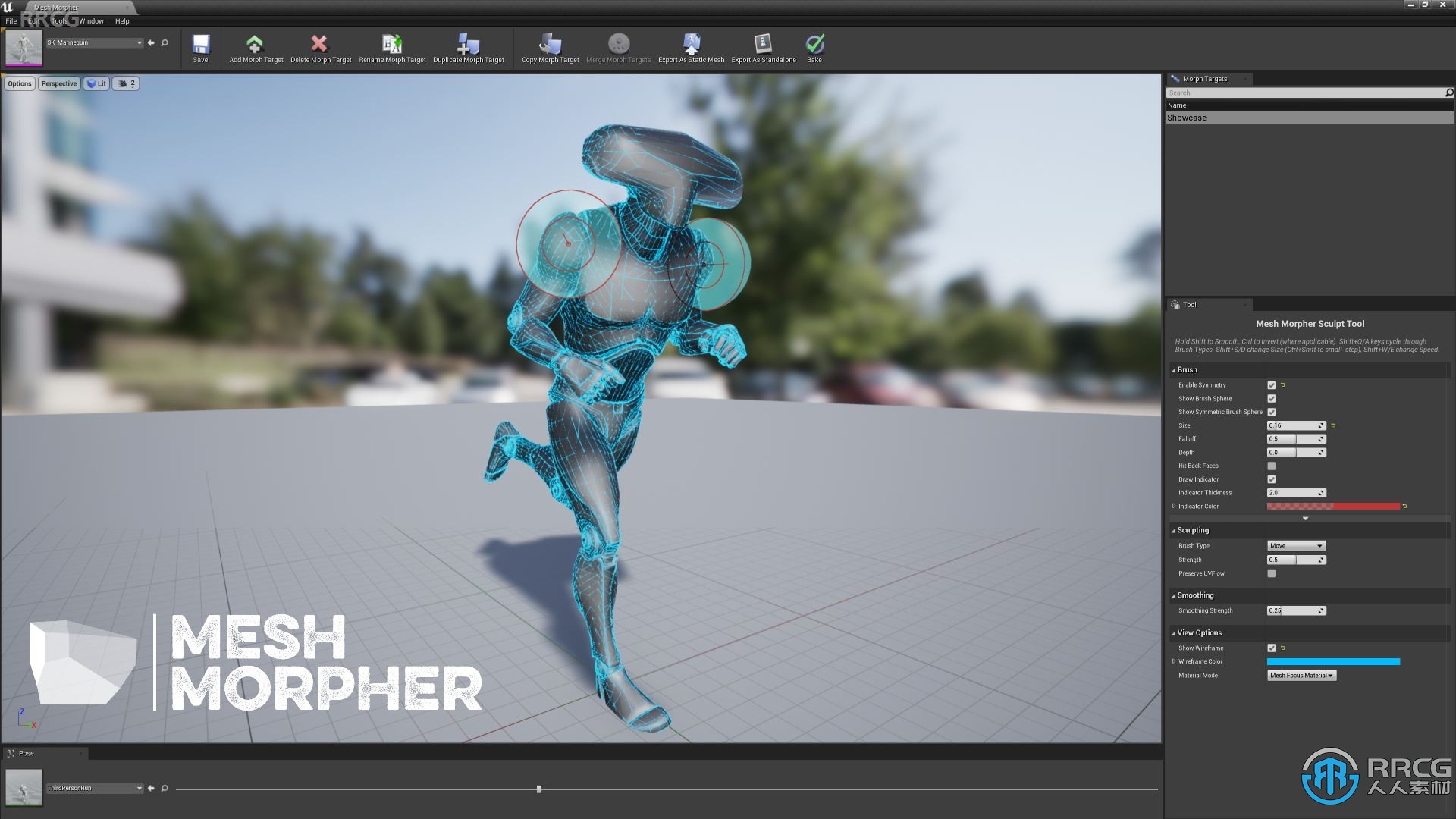Click the Smoothing Strength value field
Viewport: 1456px width, 819px height.
coord(1296,610)
